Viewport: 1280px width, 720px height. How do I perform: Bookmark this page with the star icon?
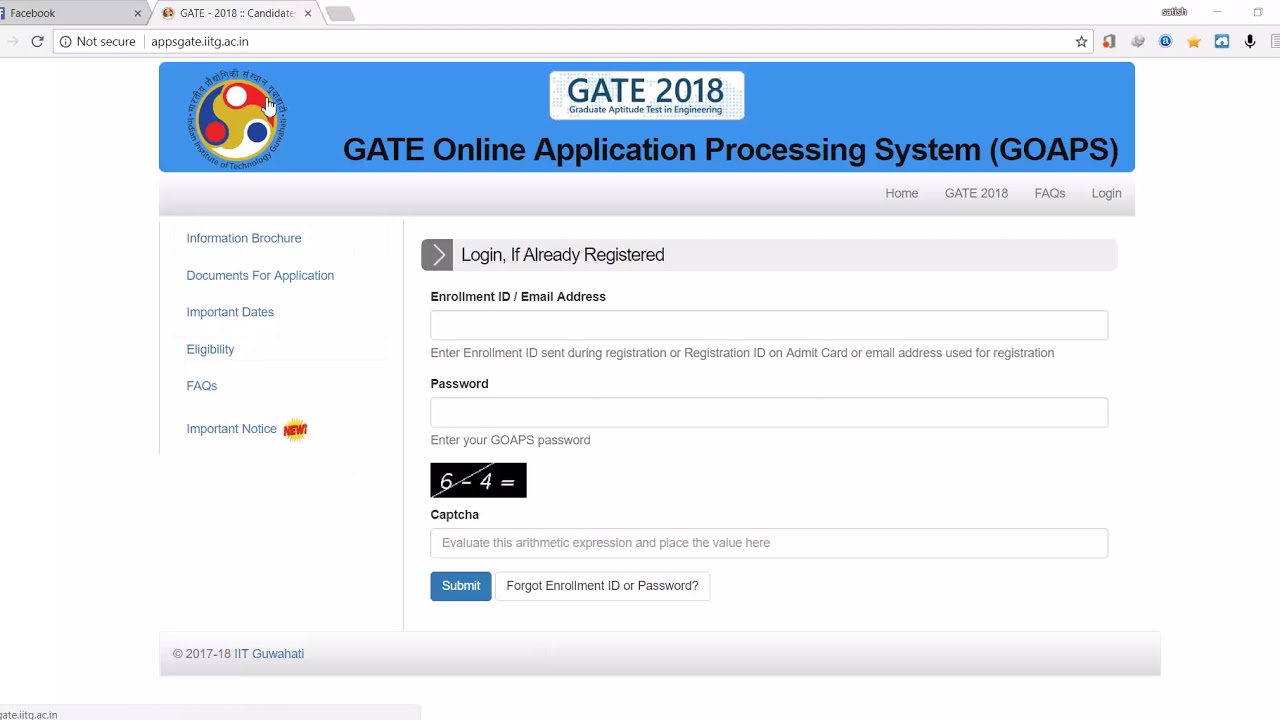point(1081,41)
